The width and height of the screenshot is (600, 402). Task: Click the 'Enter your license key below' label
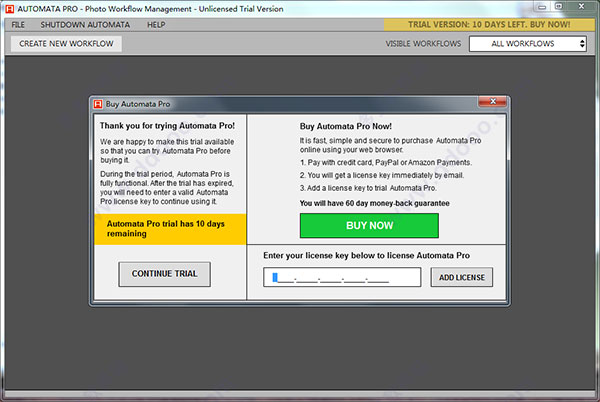tap(366, 256)
